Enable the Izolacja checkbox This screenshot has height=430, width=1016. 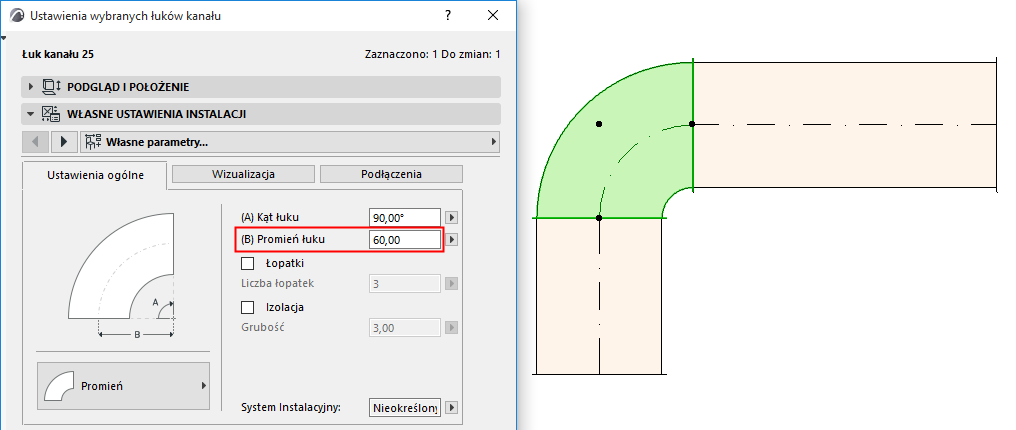coord(247,307)
